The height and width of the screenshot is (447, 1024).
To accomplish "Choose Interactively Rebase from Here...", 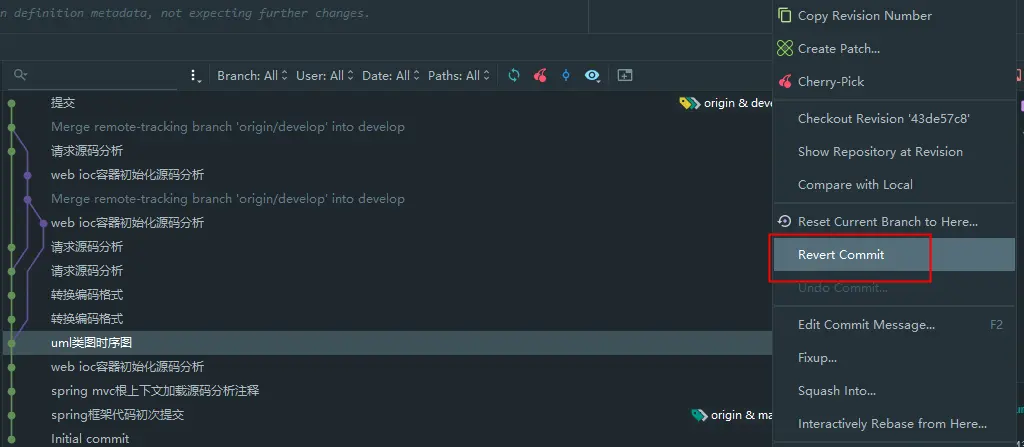I will (894, 423).
